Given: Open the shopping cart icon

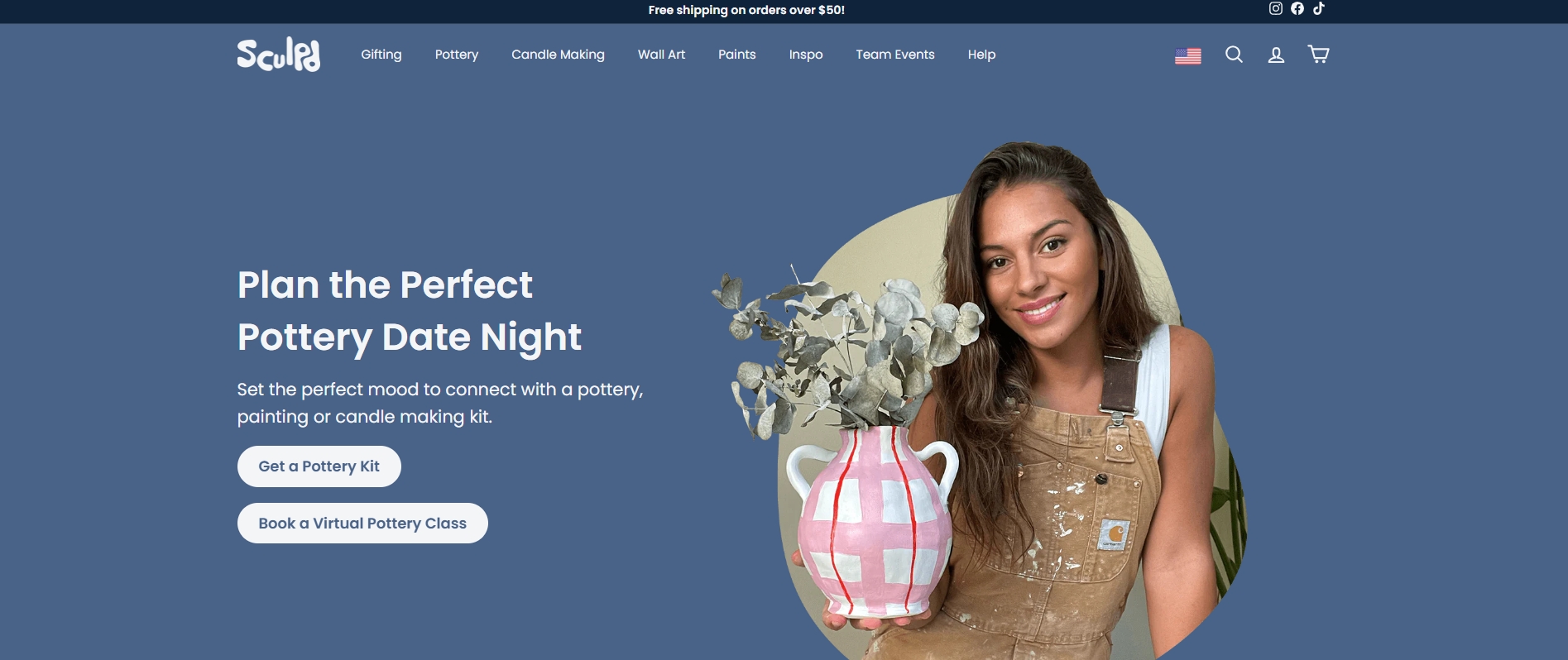Looking at the screenshot, I should coord(1318,55).
